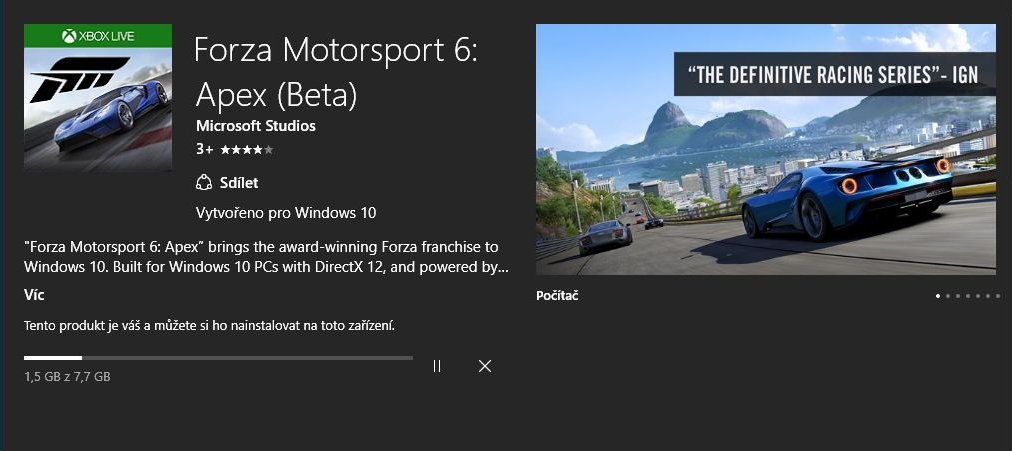
Task: Click the download progress bar
Action: click(218, 357)
